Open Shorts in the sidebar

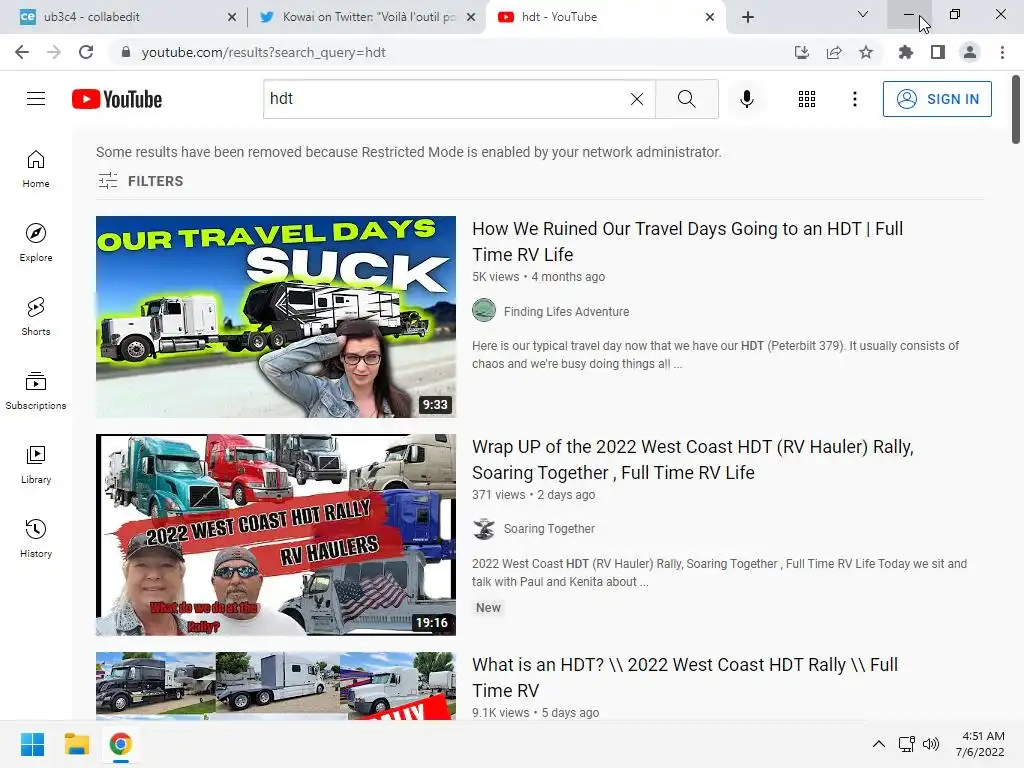[x=36, y=316]
